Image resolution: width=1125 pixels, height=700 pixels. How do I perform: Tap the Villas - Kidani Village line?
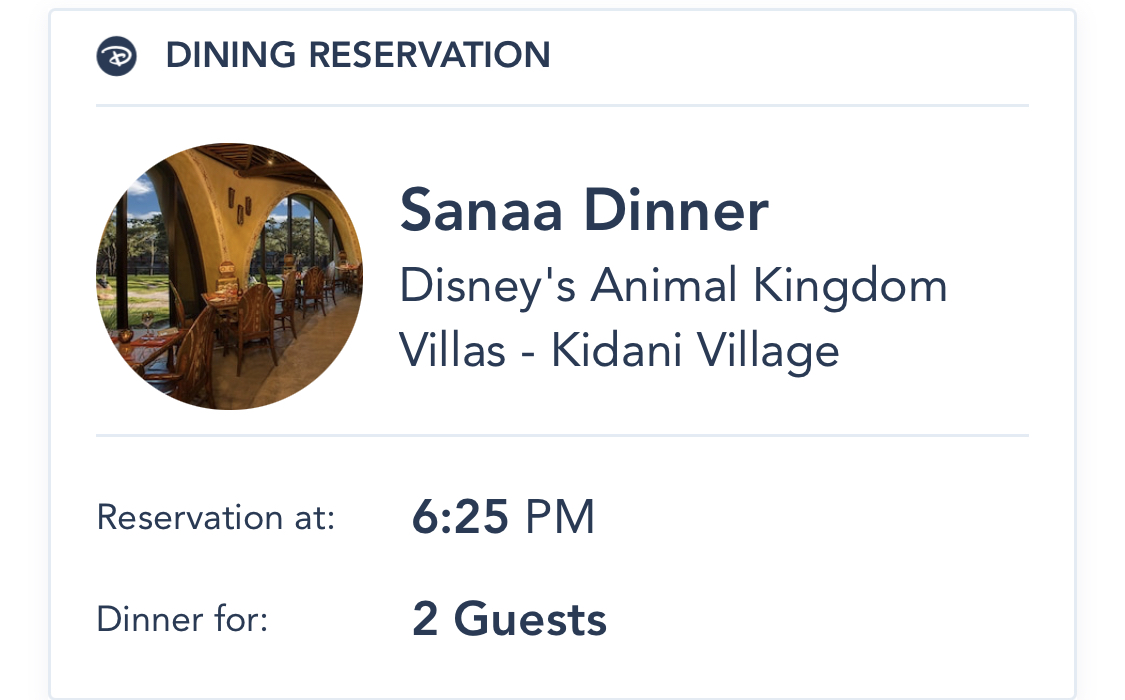[619, 350]
